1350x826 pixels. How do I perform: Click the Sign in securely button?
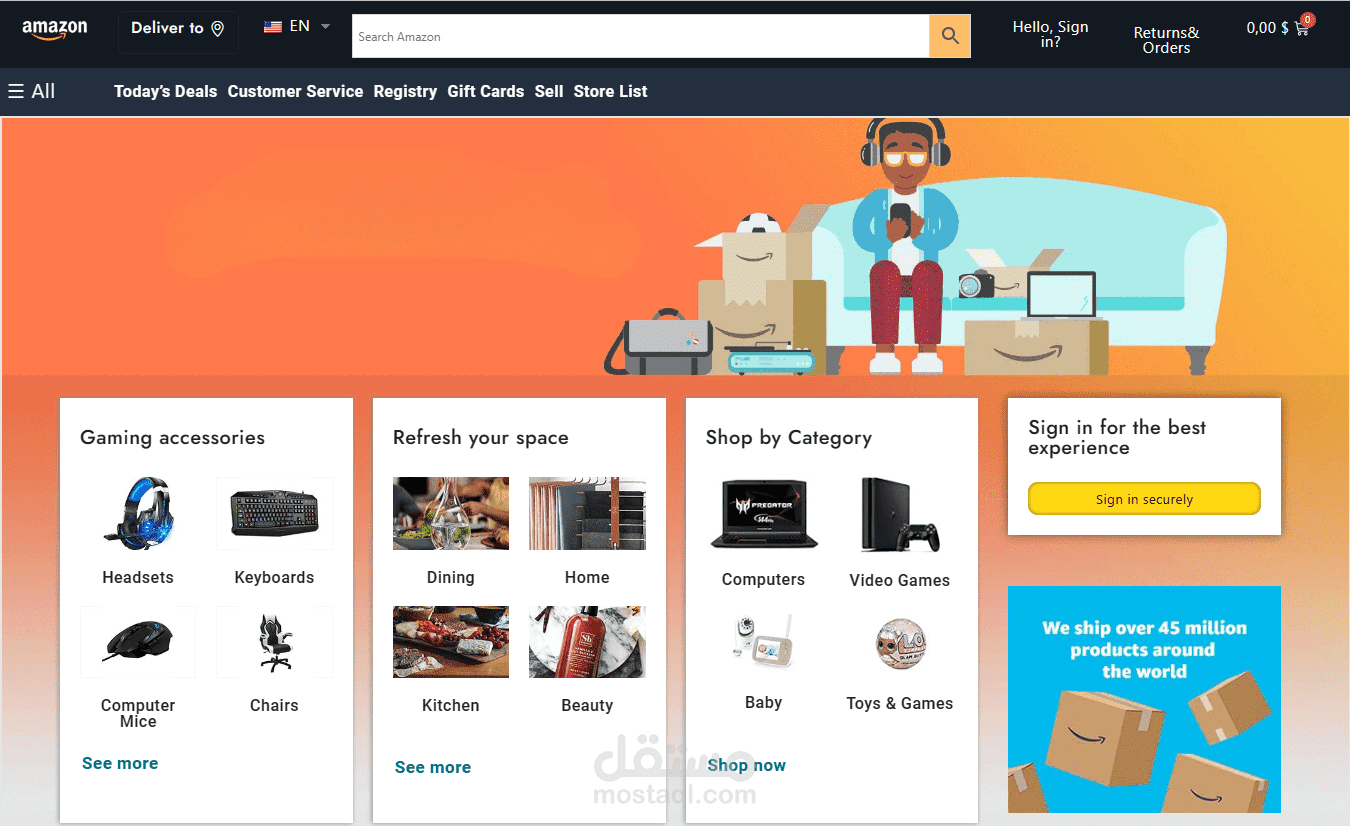point(1144,499)
